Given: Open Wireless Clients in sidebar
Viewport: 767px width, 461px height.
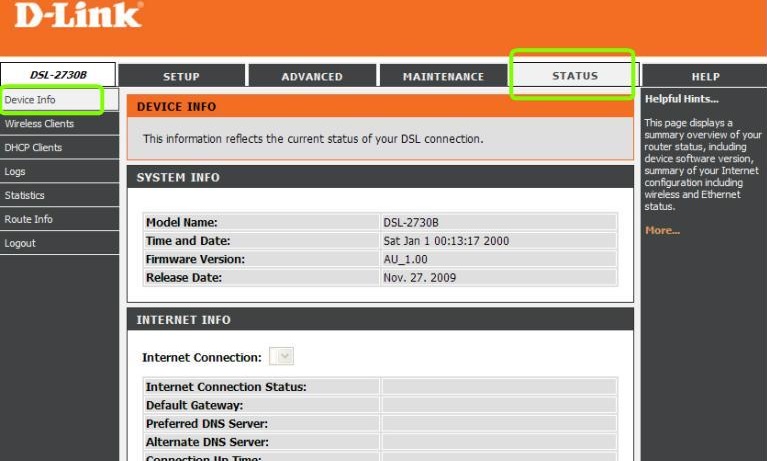Looking at the screenshot, I should pyautogui.click(x=59, y=123).
